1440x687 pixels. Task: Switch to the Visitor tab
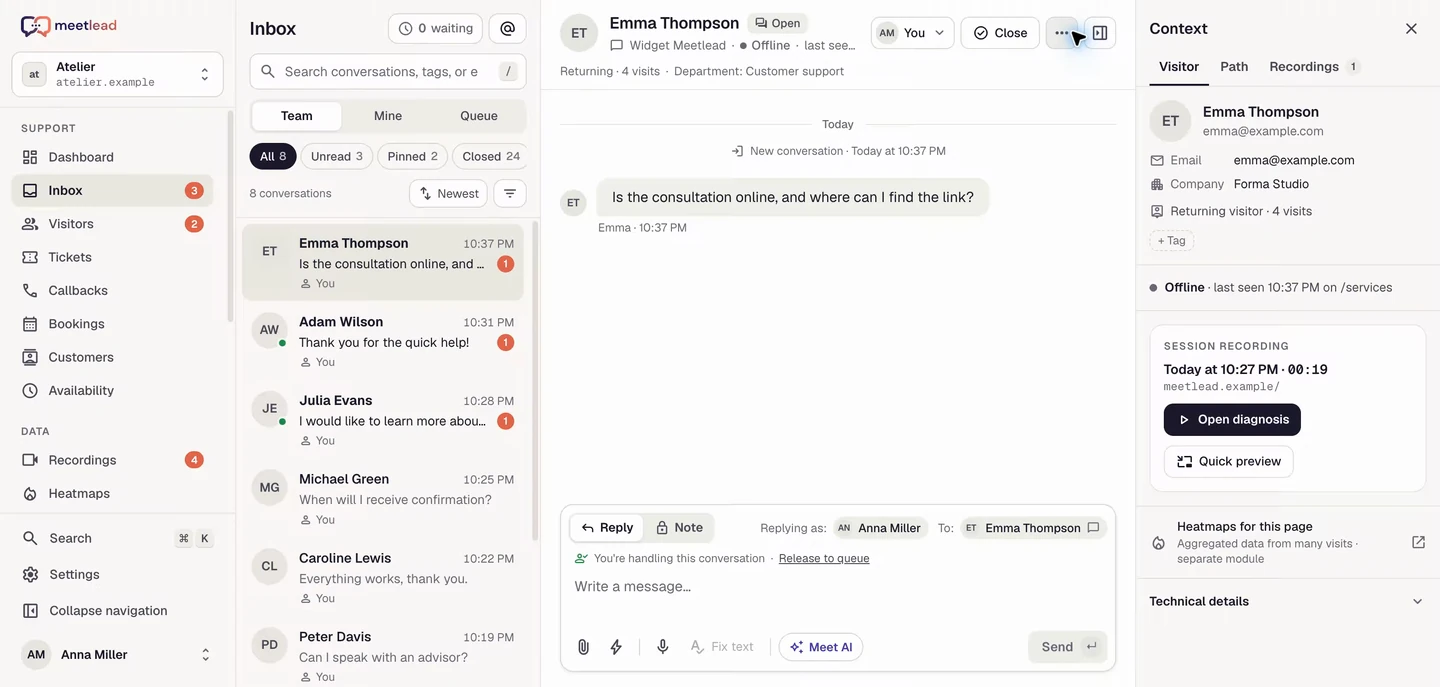point(1179,67)
